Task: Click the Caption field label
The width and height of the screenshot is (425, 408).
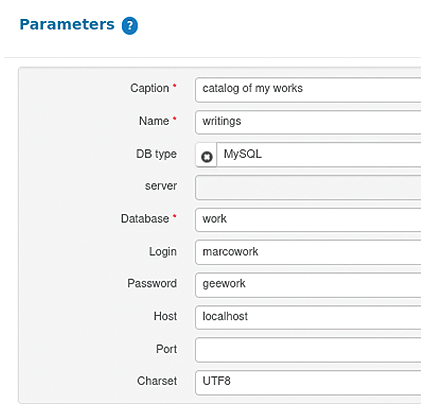Action: [x=150, y=88]
